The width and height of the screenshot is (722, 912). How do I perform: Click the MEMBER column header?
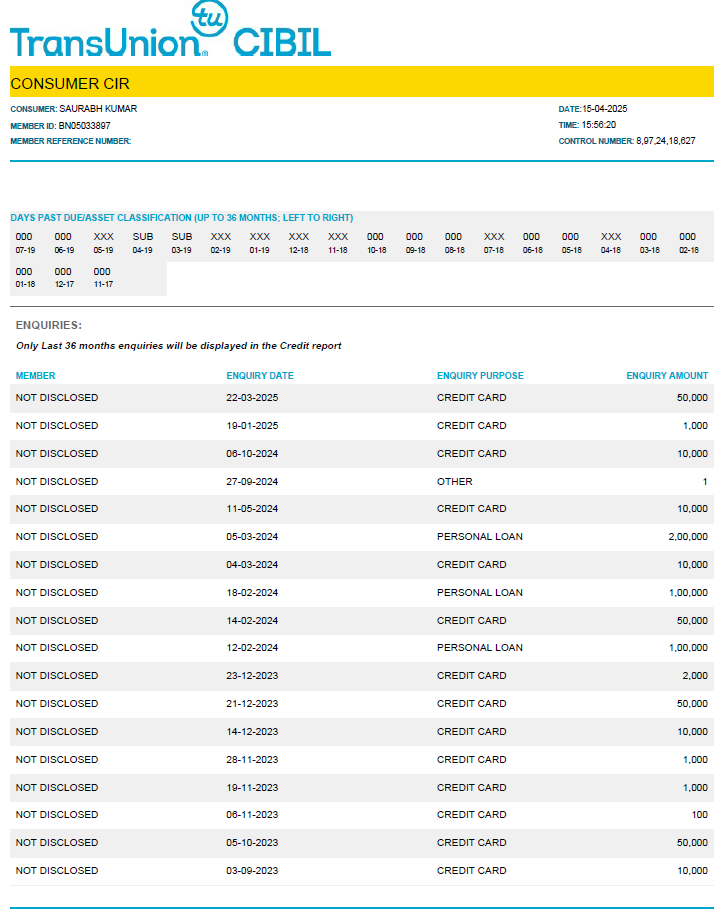coord(36,376)
